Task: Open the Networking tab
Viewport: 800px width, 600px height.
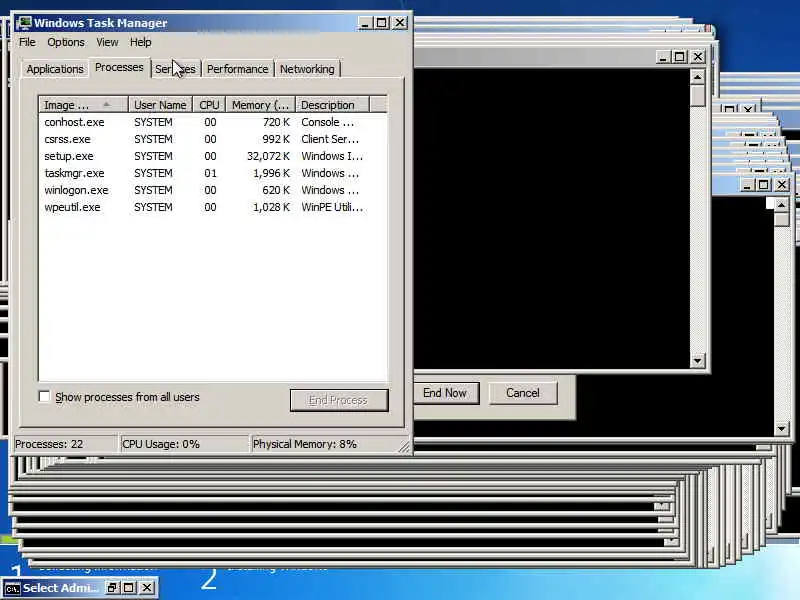Action: pos(307,69)
